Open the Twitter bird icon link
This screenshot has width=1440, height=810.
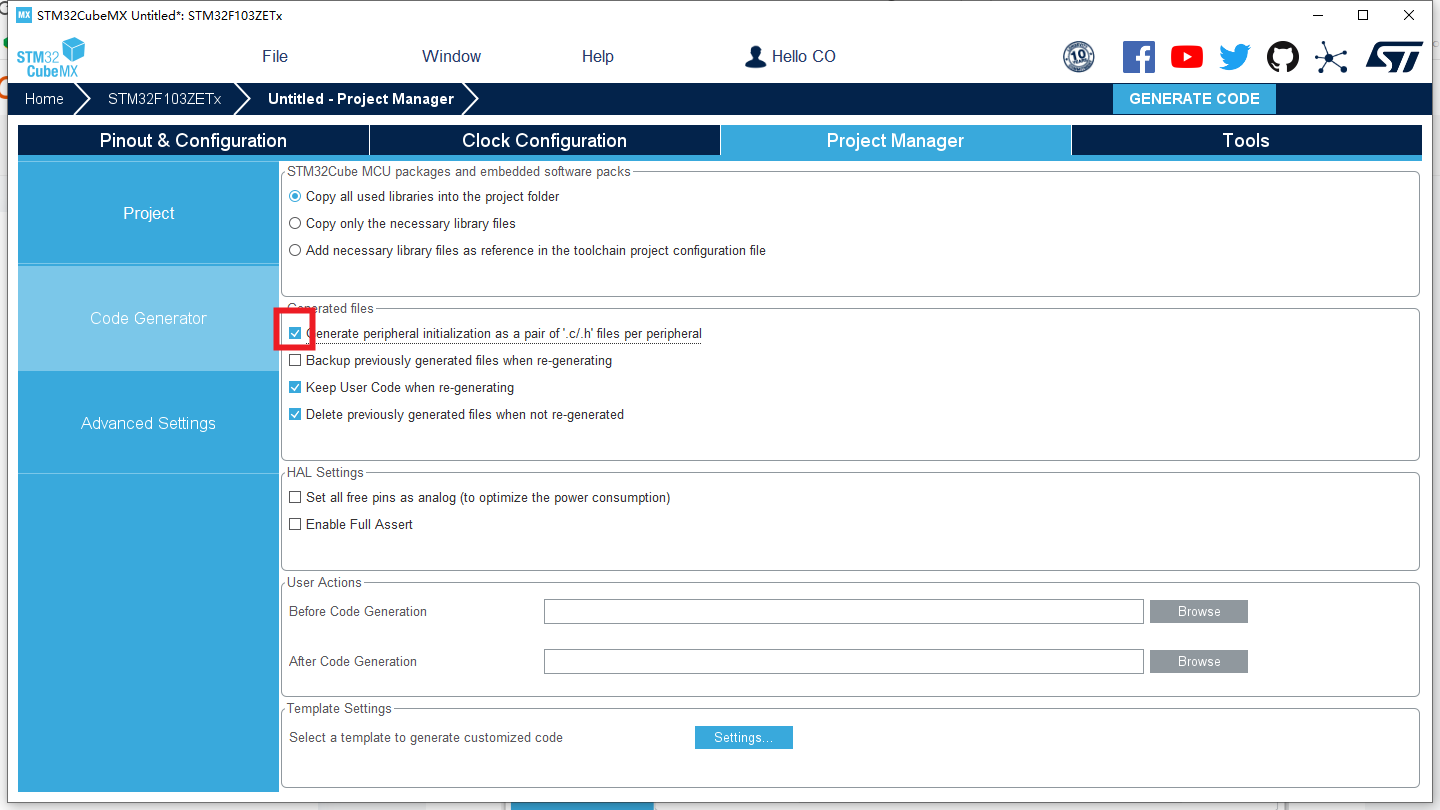pos(1235,57)
